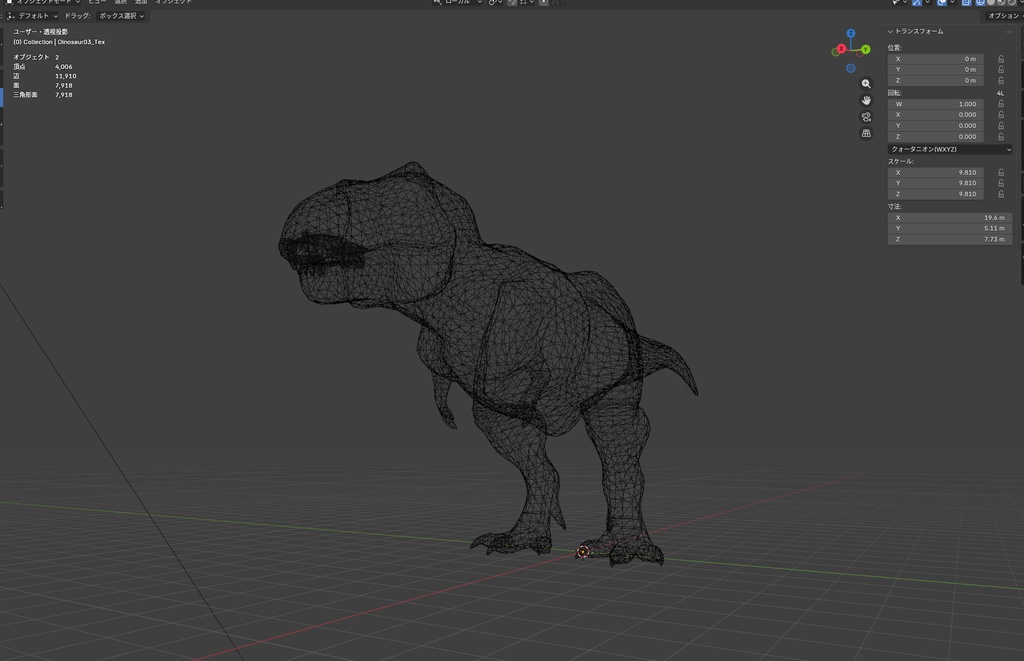The image size is (1024, 661).
Task: Click the rotation Y field showing 0.000
Action: [935, 125]
